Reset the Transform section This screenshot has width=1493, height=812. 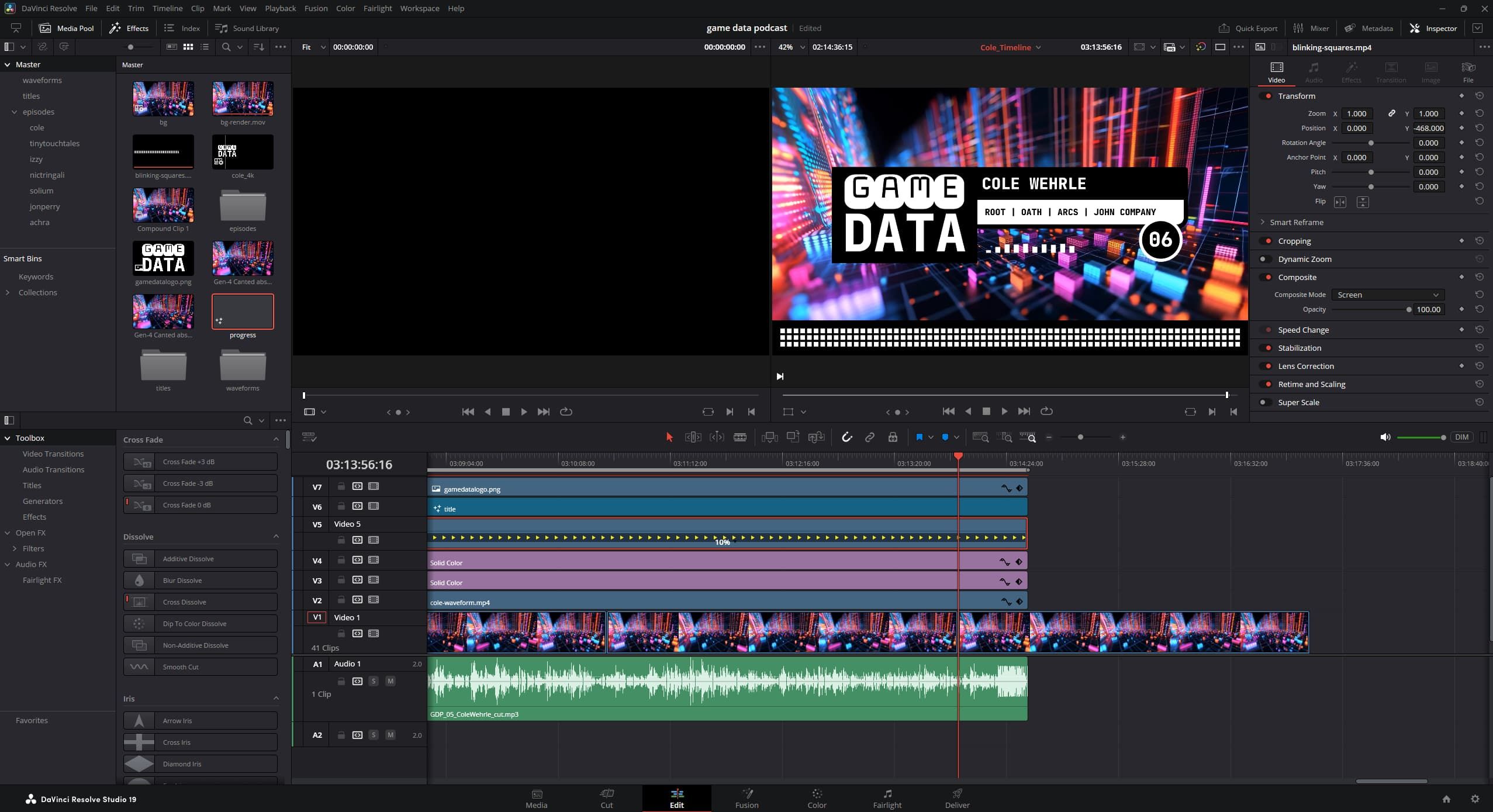point(1479,96)
